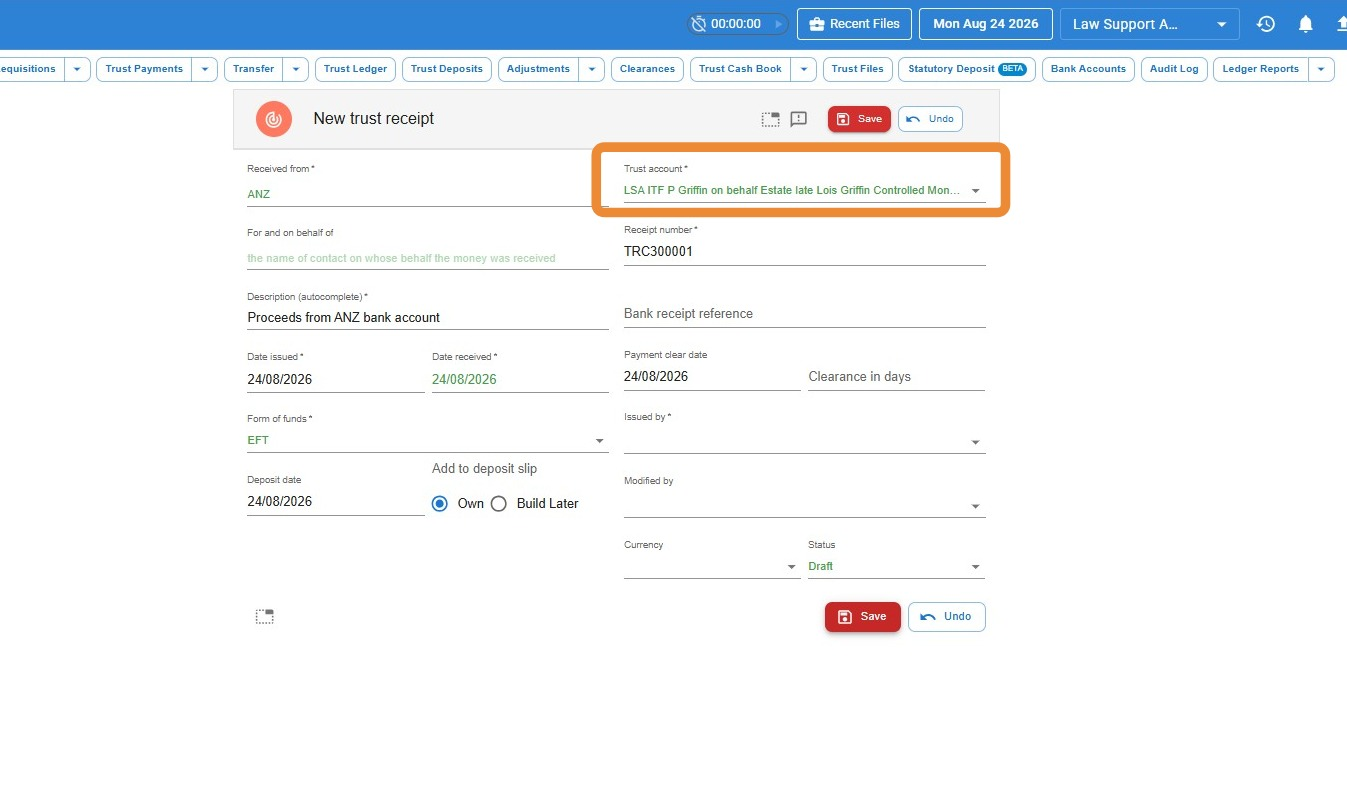Expand the Adjustments dropdown arrow

pos(591,69)
